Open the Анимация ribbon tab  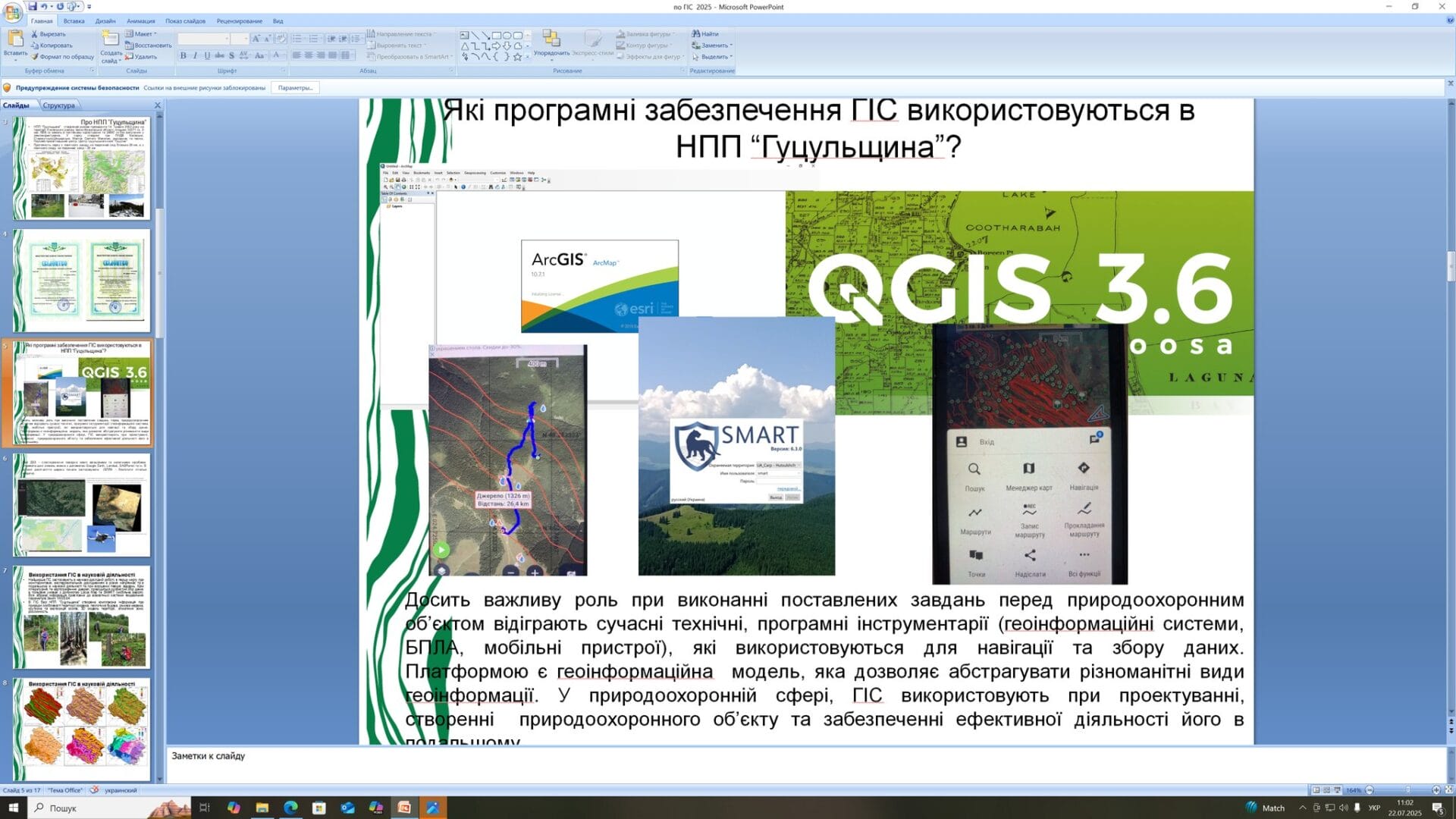click(x=140, y=21)
